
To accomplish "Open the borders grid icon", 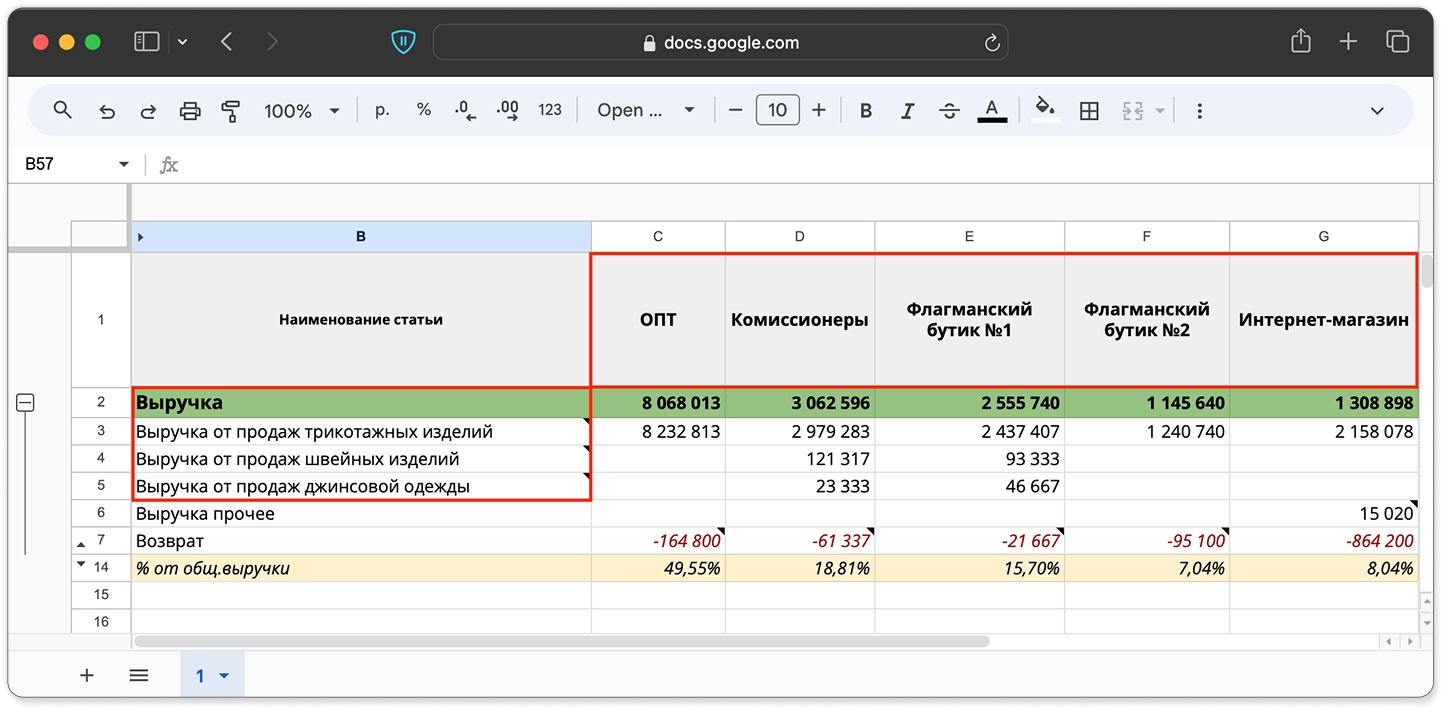I will click(x=1089, y=111).
